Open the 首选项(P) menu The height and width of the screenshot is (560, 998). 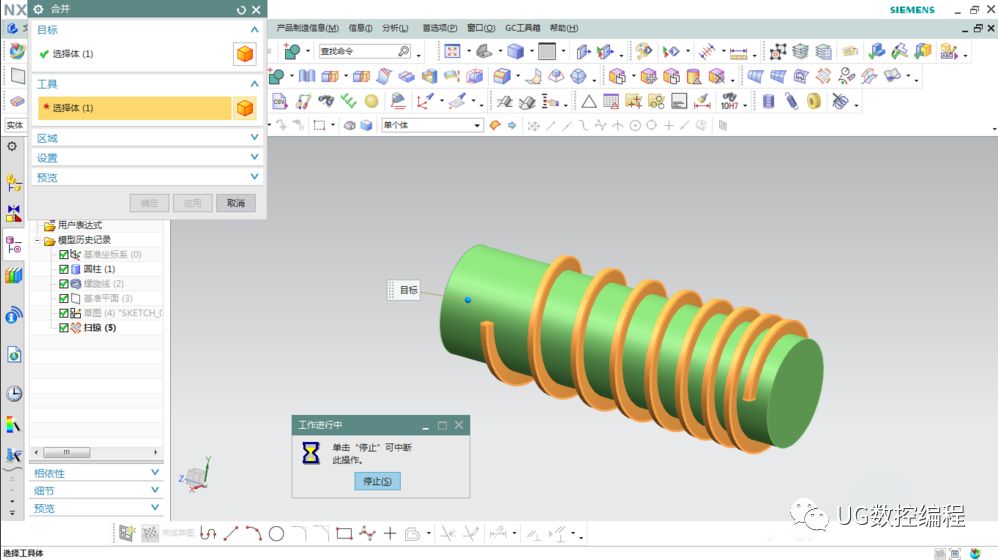tap(439, 28)
